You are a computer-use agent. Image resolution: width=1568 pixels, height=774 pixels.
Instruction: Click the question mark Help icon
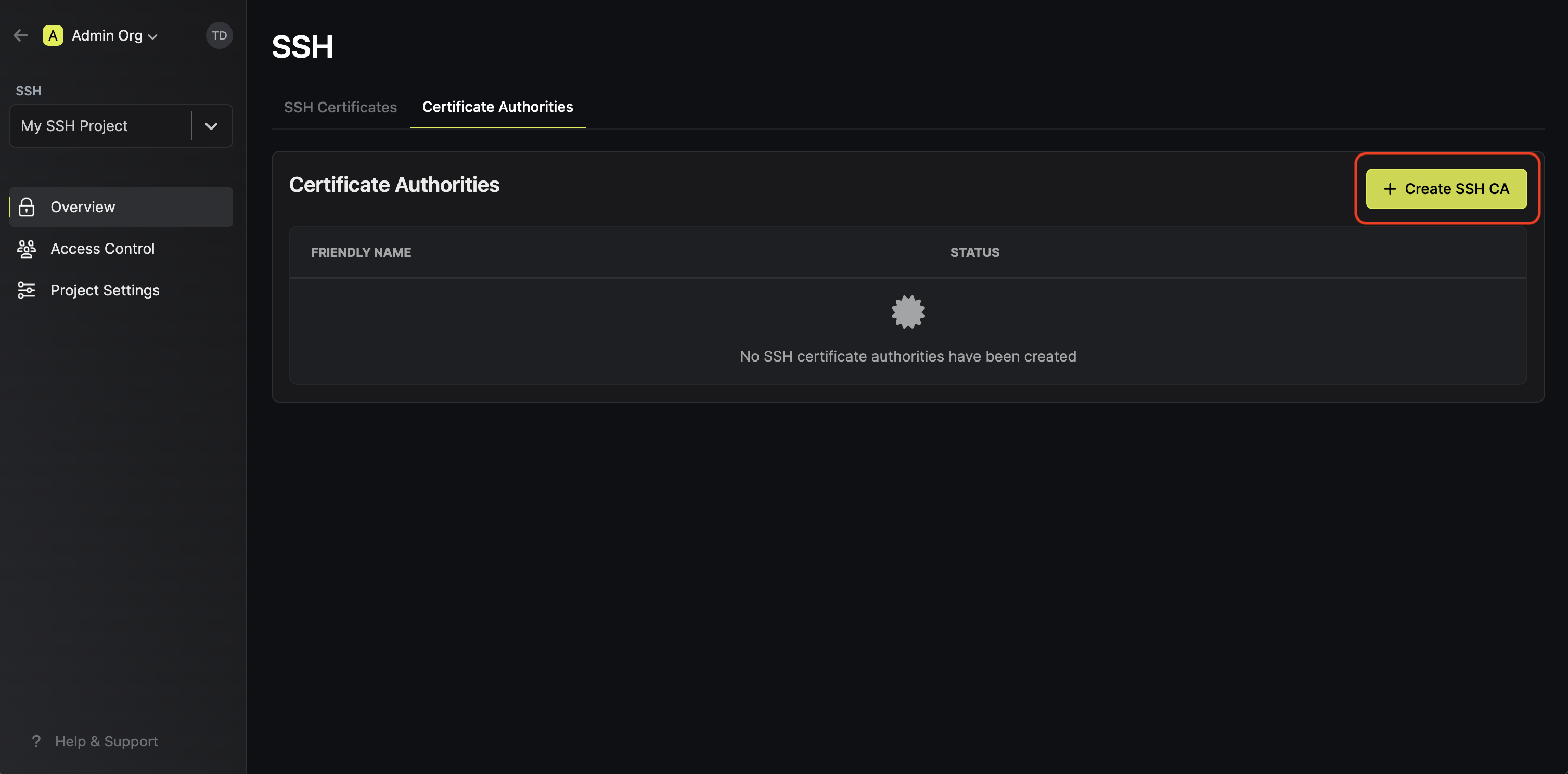(36, 741)
